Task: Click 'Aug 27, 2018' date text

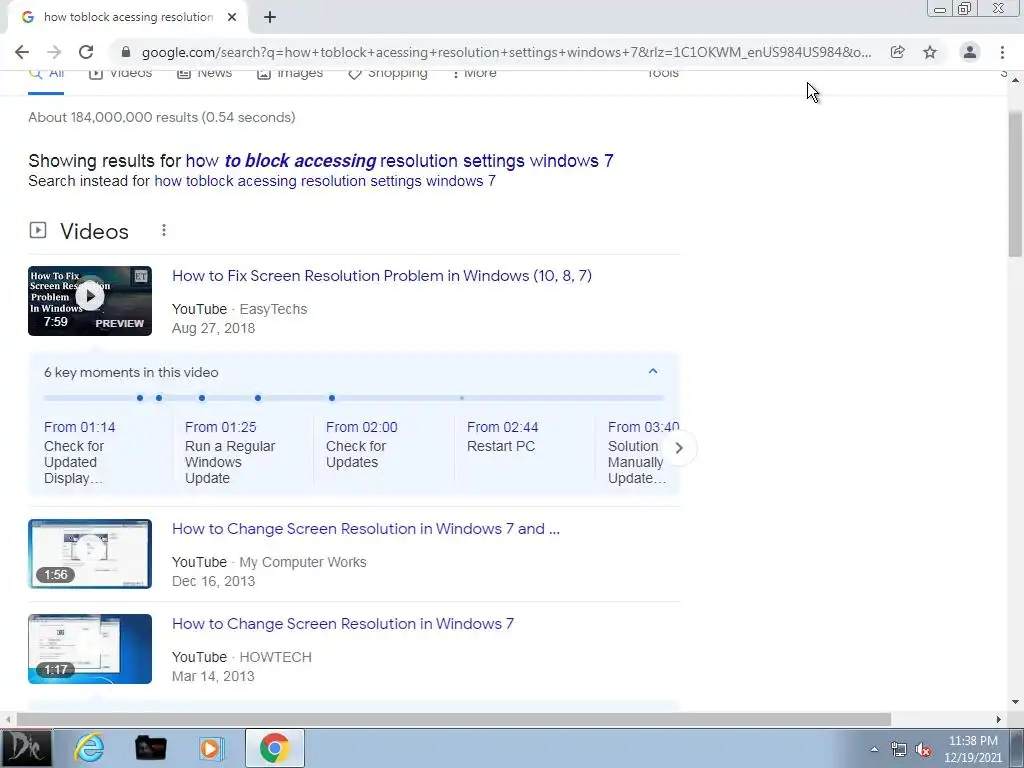Action: pos(214,328)
